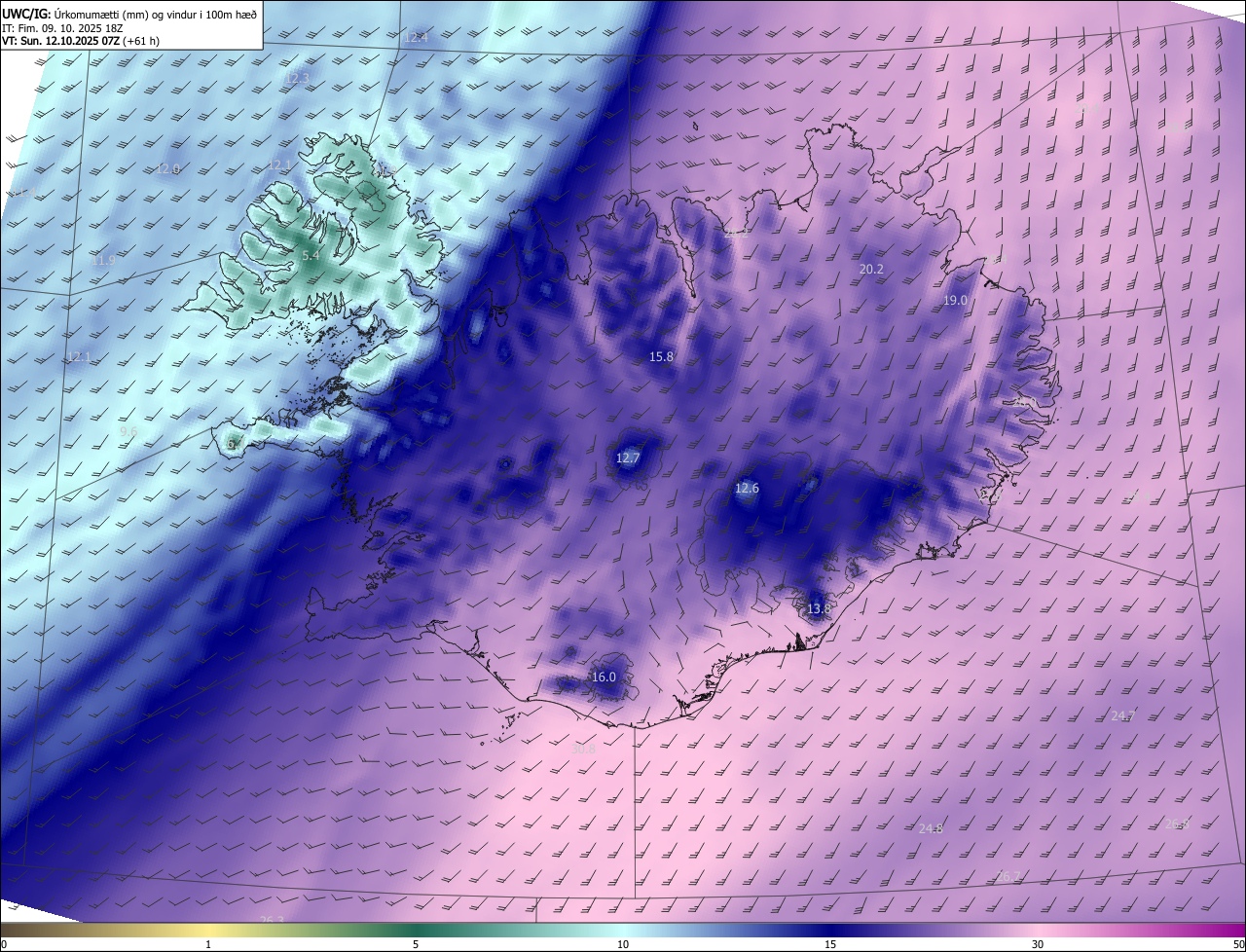Click the colour scale tick label 10
This screenshot has height=952, width=1246.
click(x=623, y=945)
